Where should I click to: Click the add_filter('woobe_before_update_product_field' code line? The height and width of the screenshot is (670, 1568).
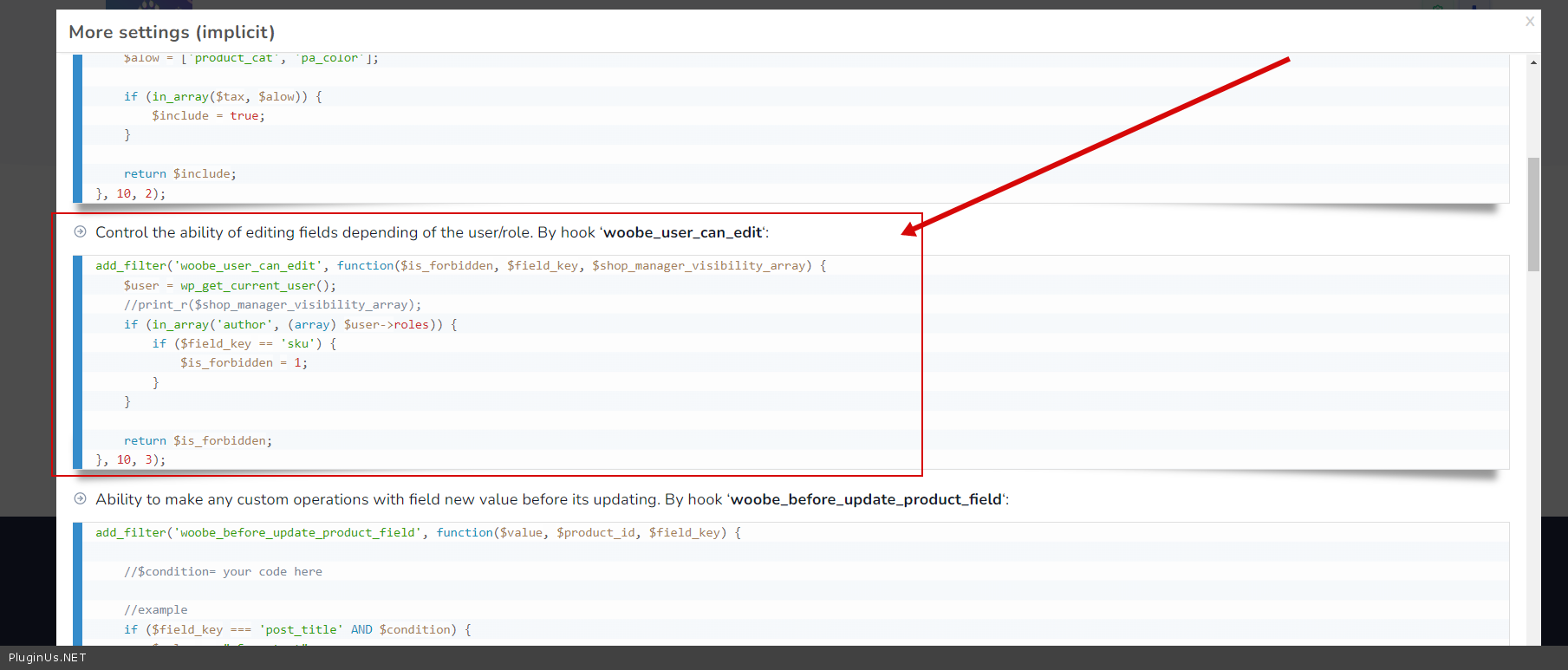coord(418,533)
